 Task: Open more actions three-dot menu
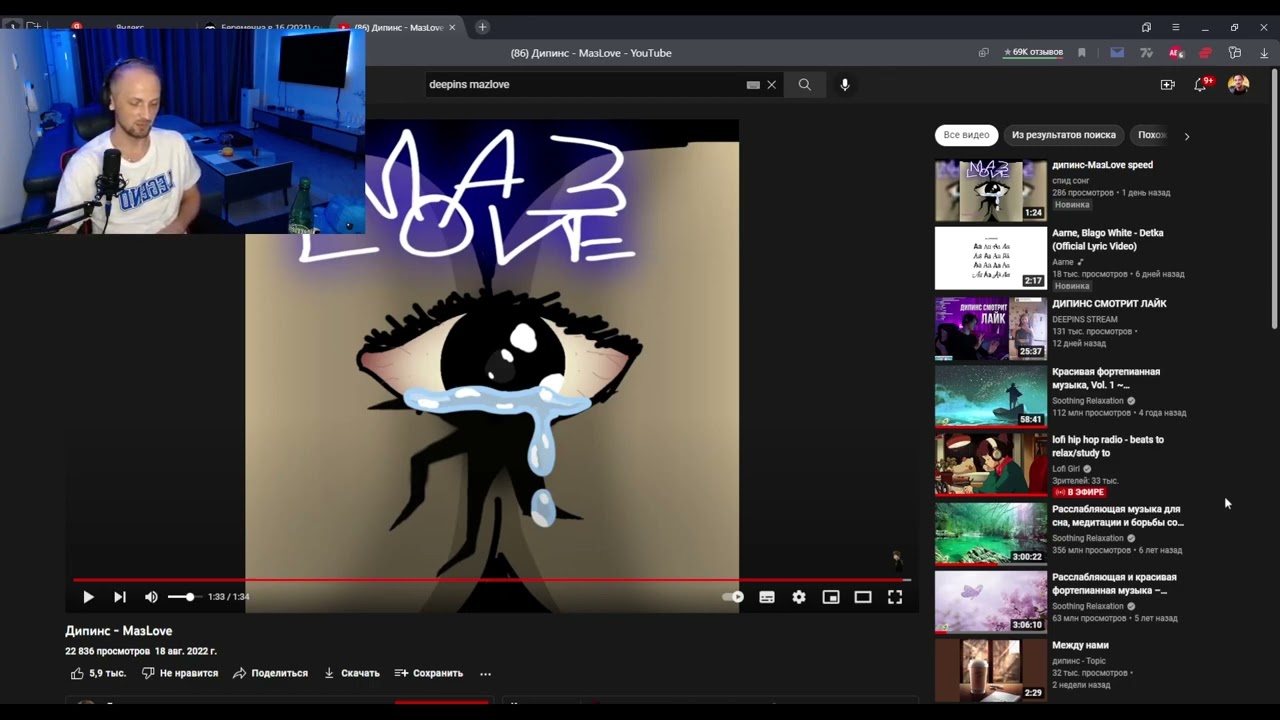click(485, 673)
